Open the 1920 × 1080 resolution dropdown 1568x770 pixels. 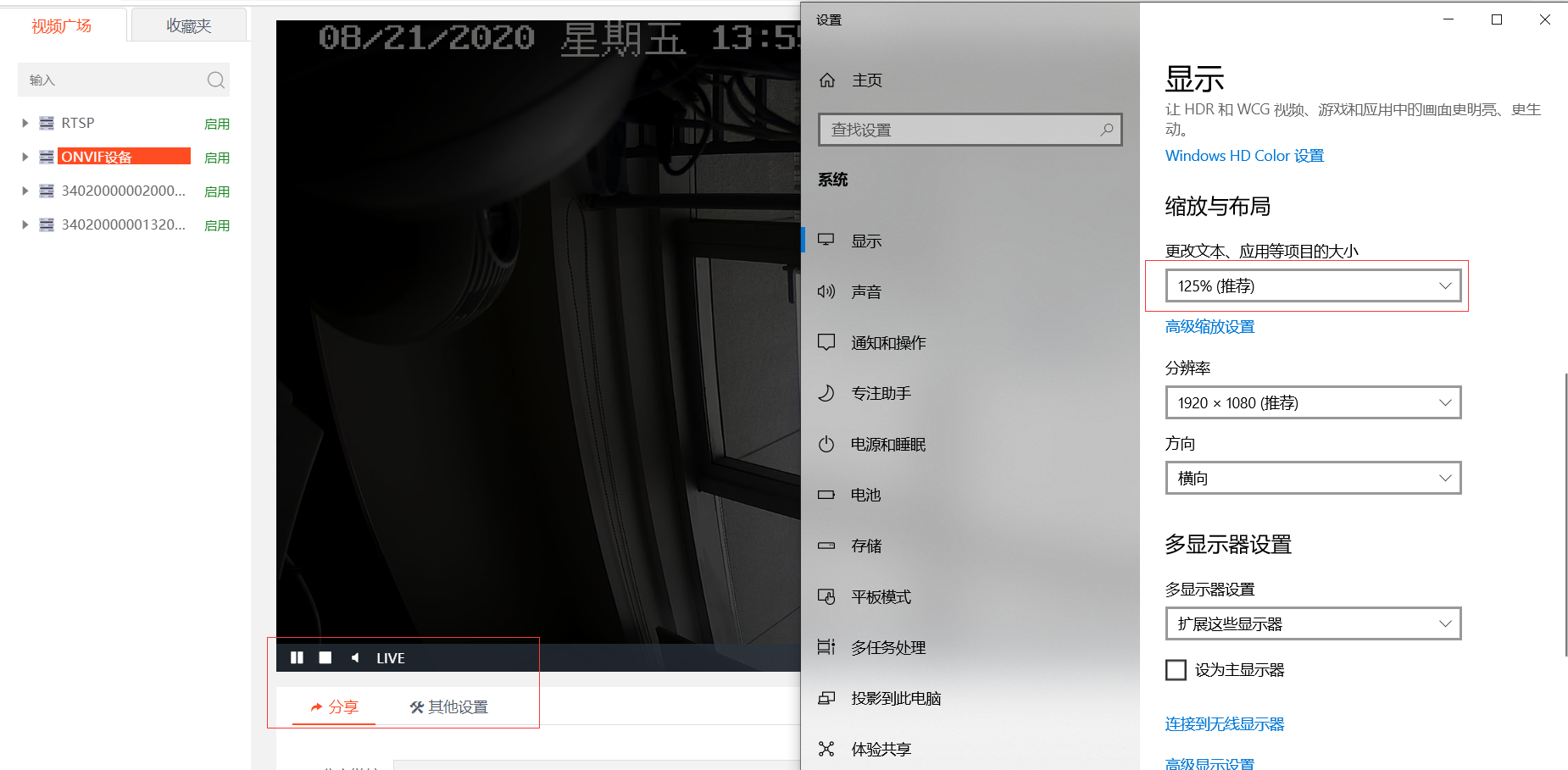pyautogui.click(x=1313, y=402)
